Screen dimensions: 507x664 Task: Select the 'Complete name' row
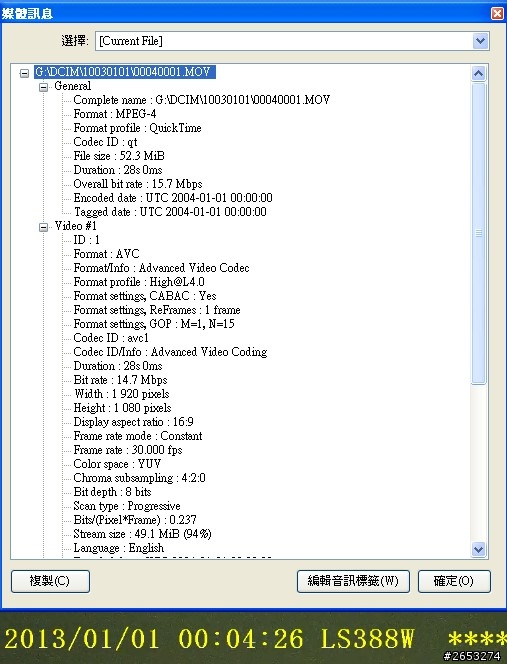point(202,100)
